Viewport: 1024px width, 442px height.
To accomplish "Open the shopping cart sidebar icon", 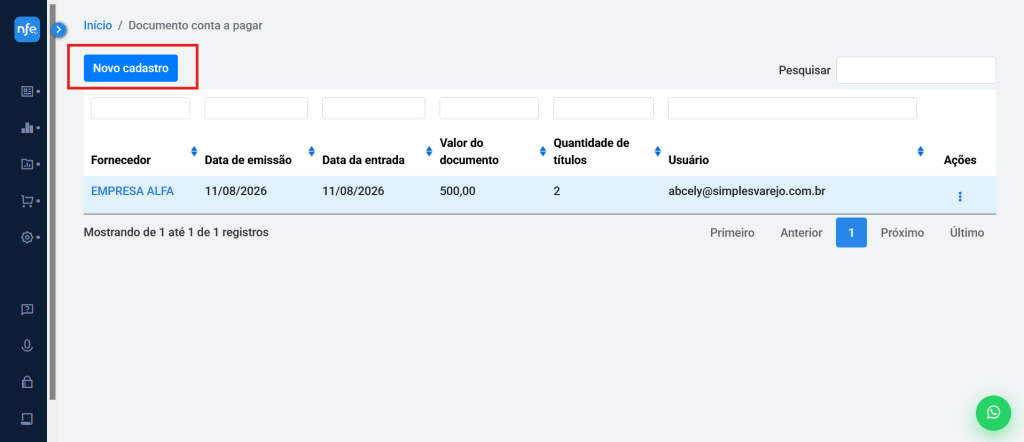I will point(27,201).
